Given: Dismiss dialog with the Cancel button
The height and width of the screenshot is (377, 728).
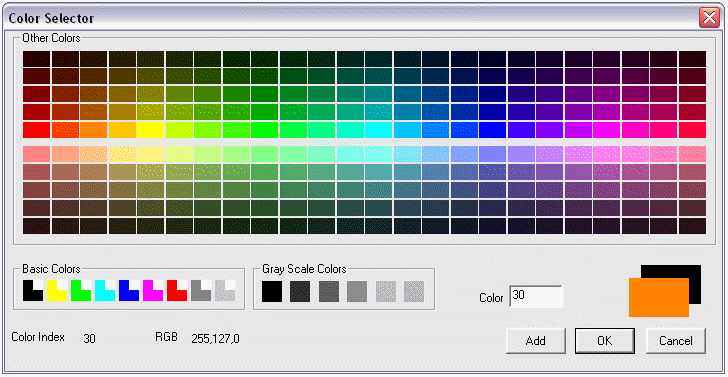Looking at the screenshot, I should point(676,340).
